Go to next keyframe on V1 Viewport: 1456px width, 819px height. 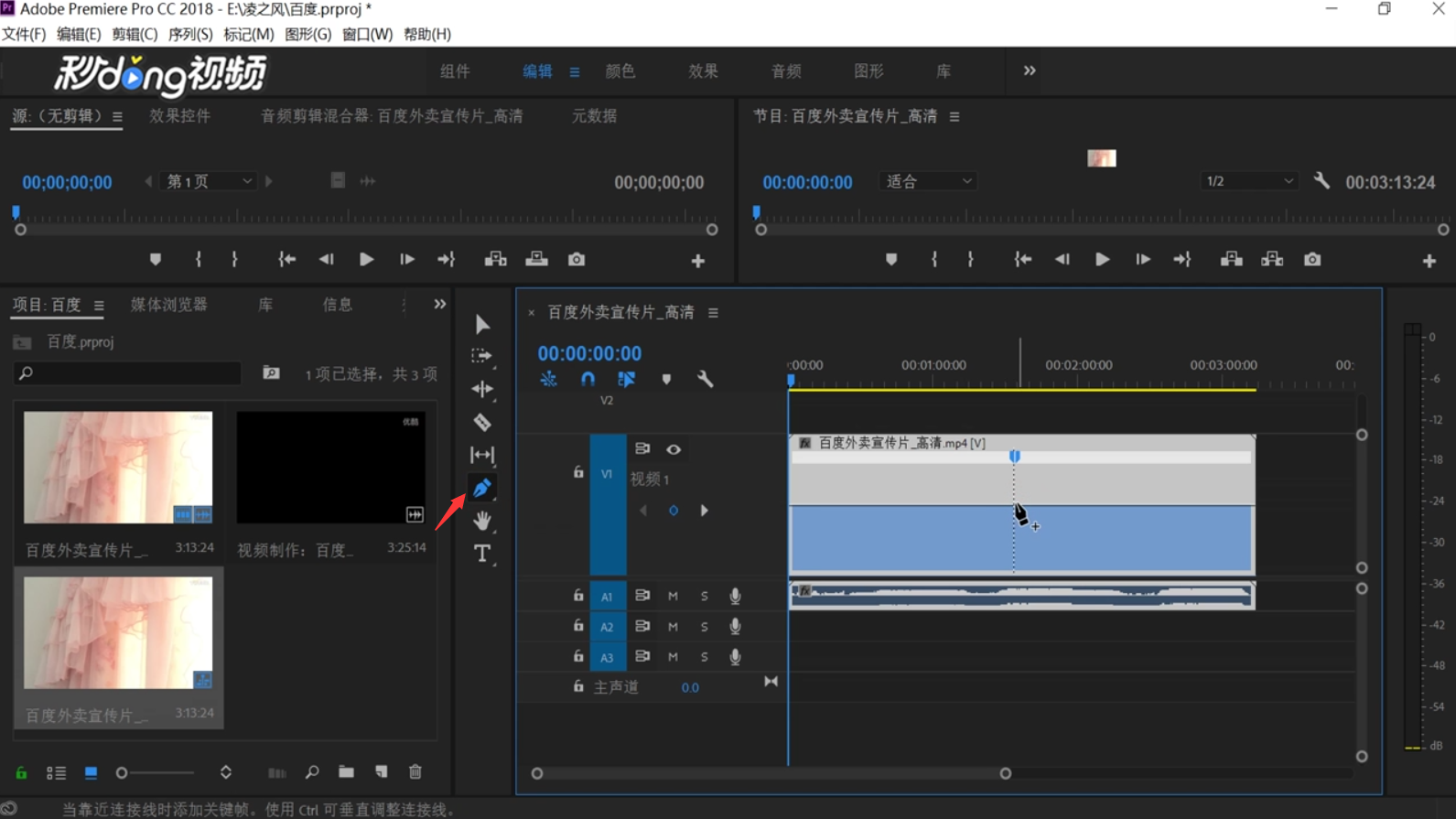point(704,511)
